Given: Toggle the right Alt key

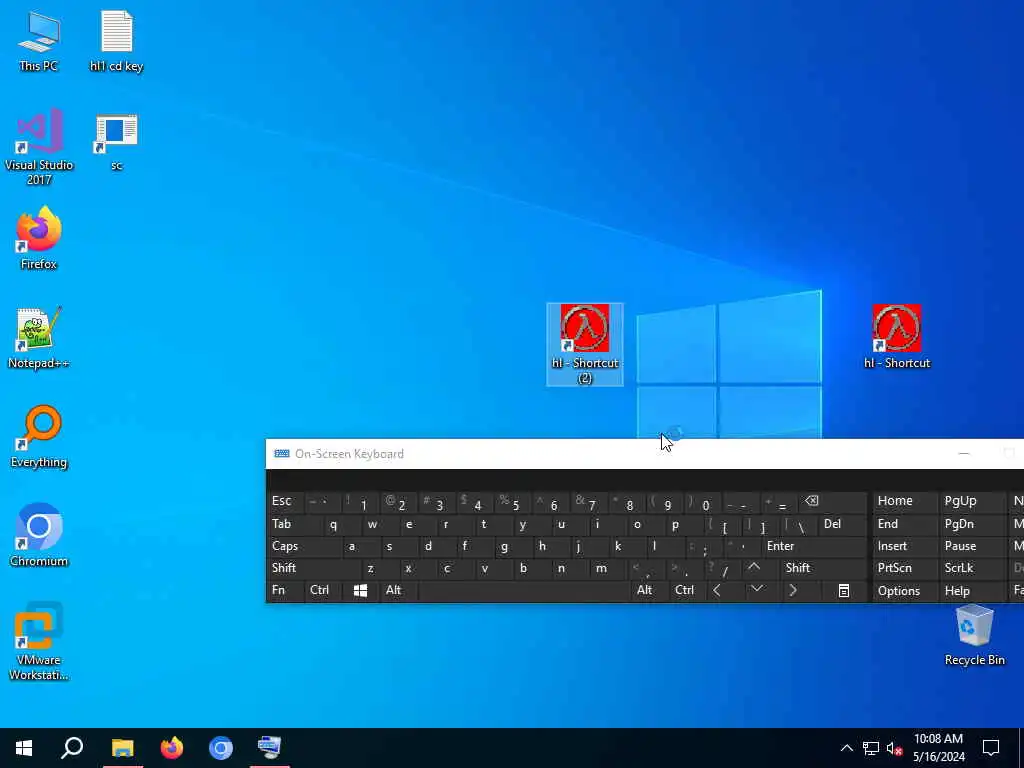Looking at the screenshot, I should [649, 590].
